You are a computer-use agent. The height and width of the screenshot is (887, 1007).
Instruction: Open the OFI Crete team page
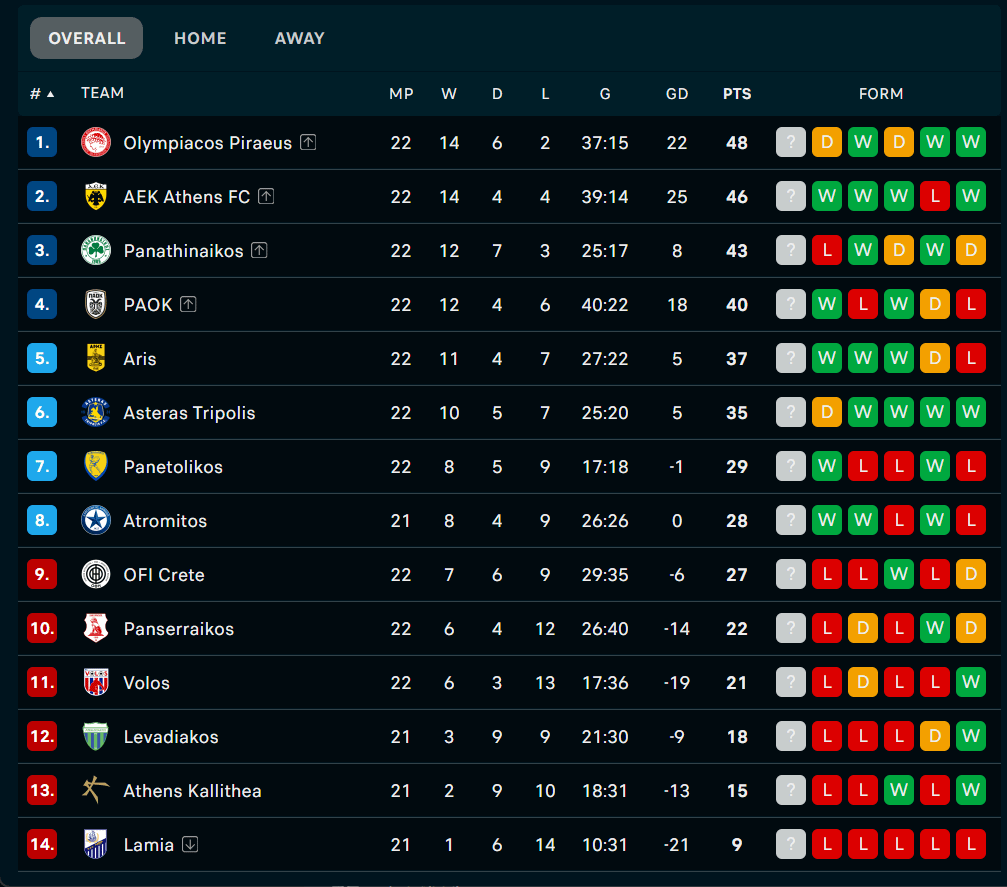pos(162,574)
